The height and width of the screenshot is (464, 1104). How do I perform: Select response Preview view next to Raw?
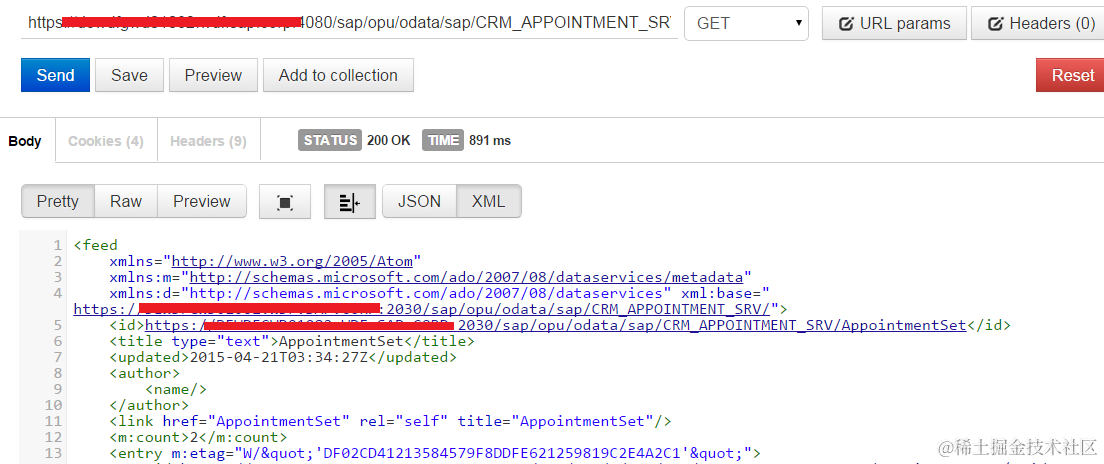pos(202,201)
